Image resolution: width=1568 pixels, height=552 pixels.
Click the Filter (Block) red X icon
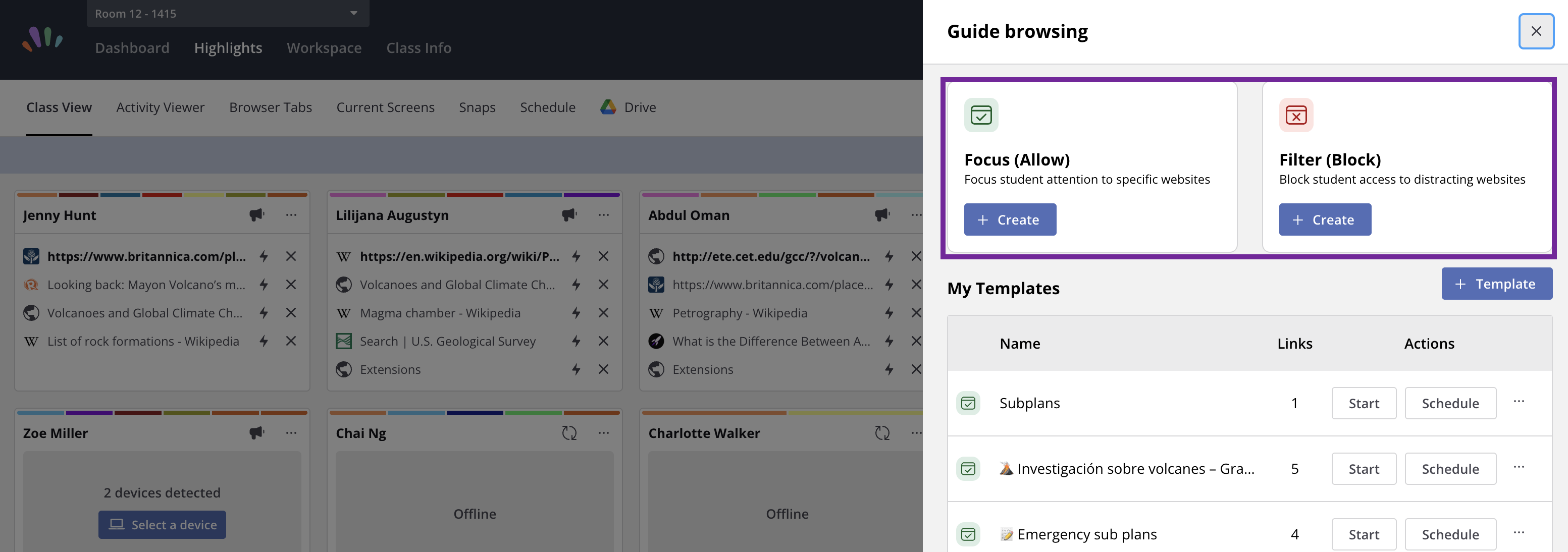click(1296, 115)
